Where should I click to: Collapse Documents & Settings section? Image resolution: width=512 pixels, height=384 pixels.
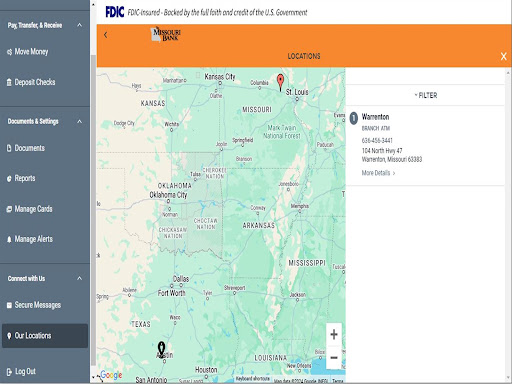[79, 121]
